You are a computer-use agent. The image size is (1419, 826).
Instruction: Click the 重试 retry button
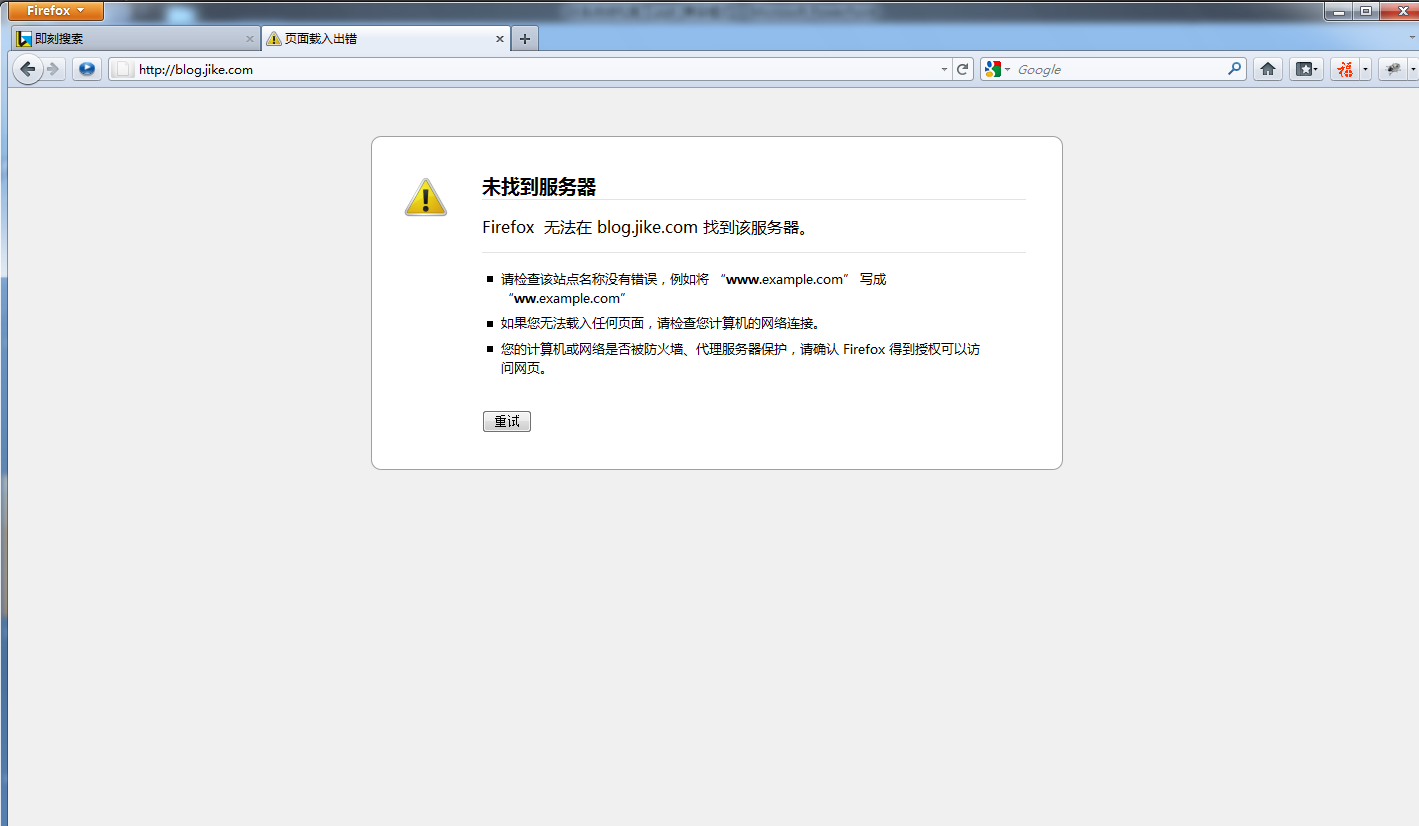[507, 422]
